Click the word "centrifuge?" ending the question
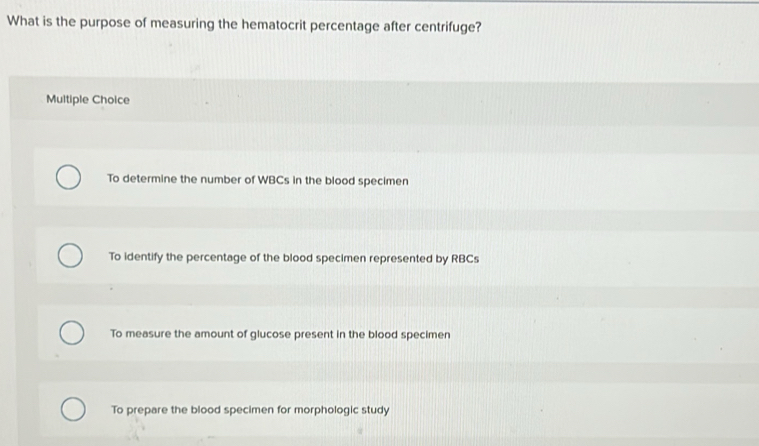Image resolution: width=759 pixels, height=446 pixels. (449, 25)
